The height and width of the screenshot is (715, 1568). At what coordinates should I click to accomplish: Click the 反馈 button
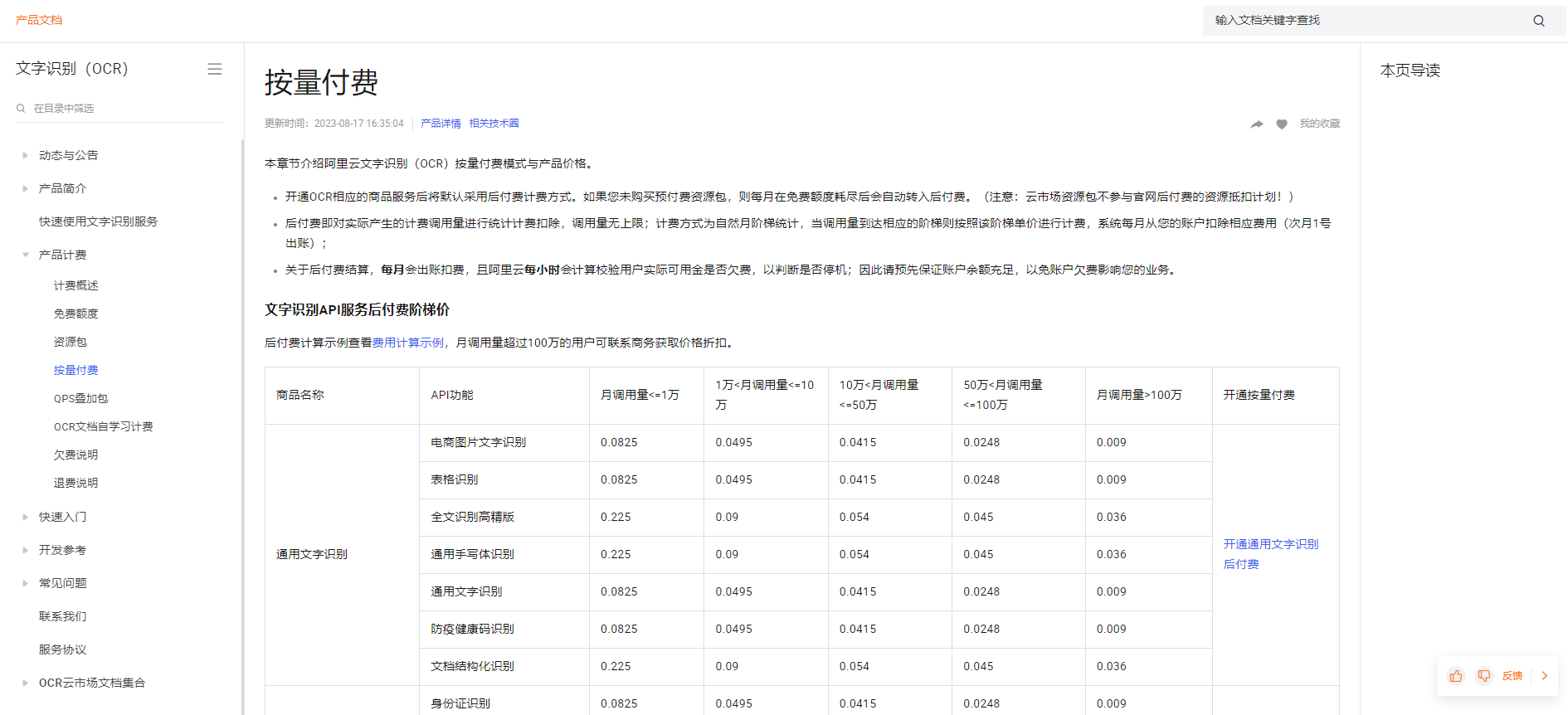pyautogui.click(x=1512, y=676)
